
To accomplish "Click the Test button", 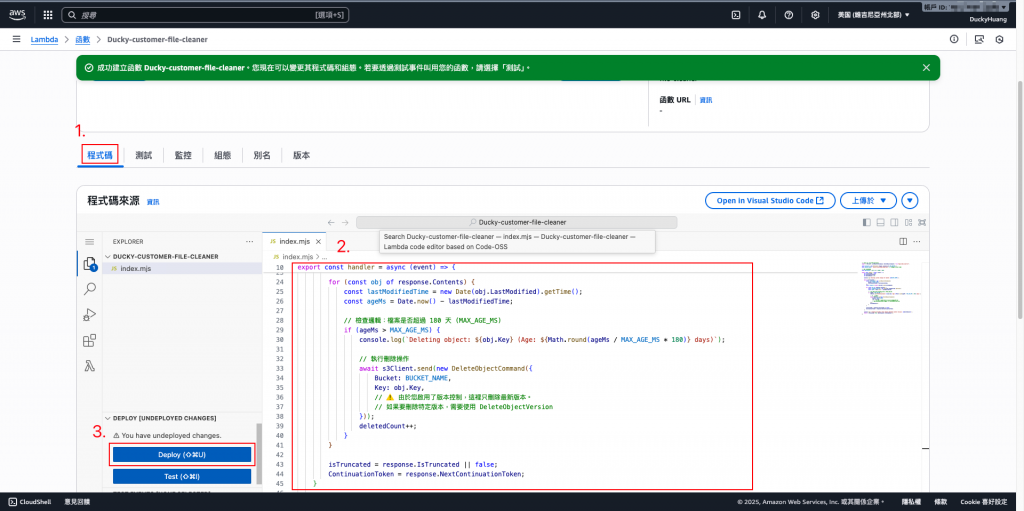I will tap(182, 476).
